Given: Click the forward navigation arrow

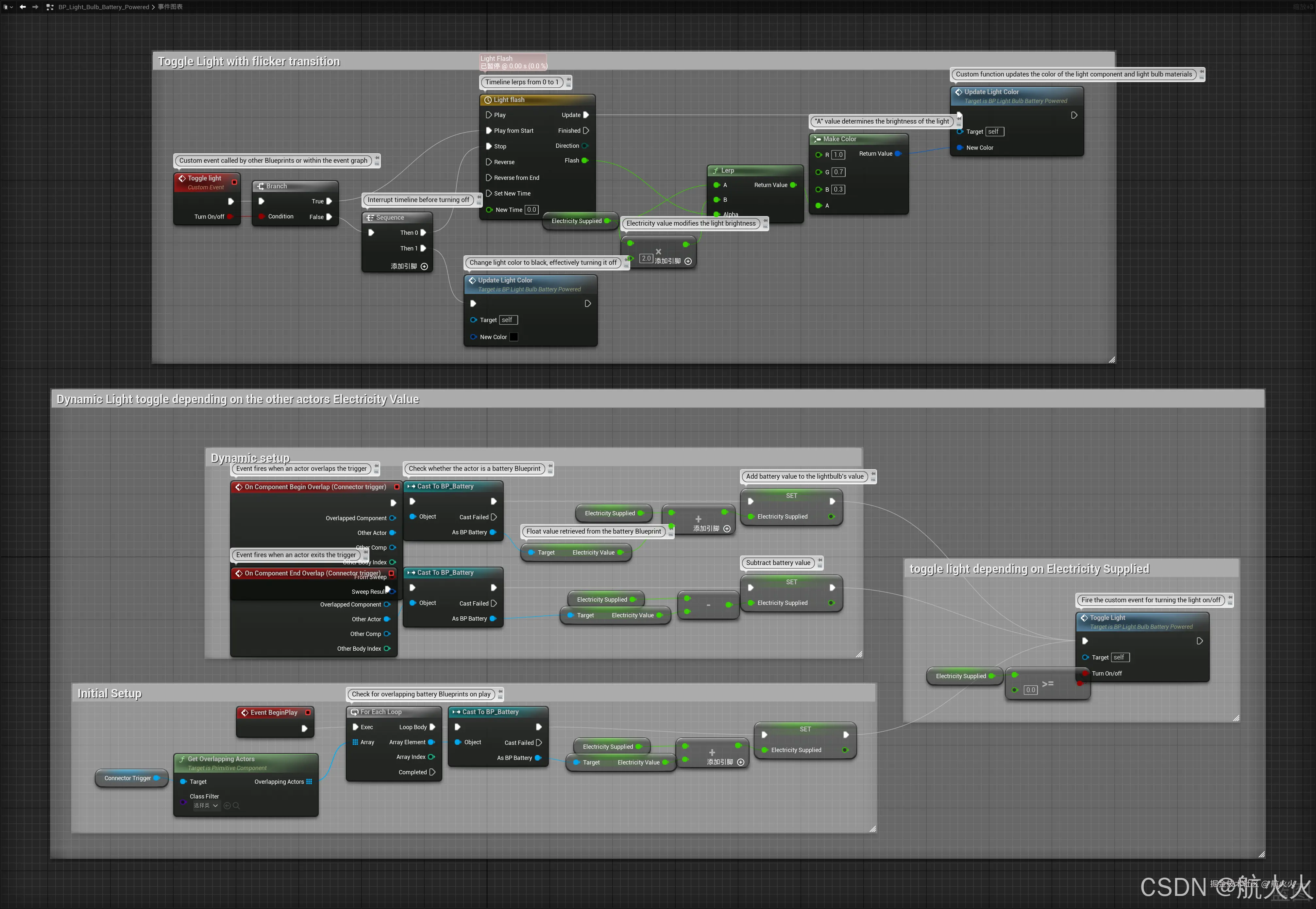Looking at the screenshot, I should (x=35, y=7).
